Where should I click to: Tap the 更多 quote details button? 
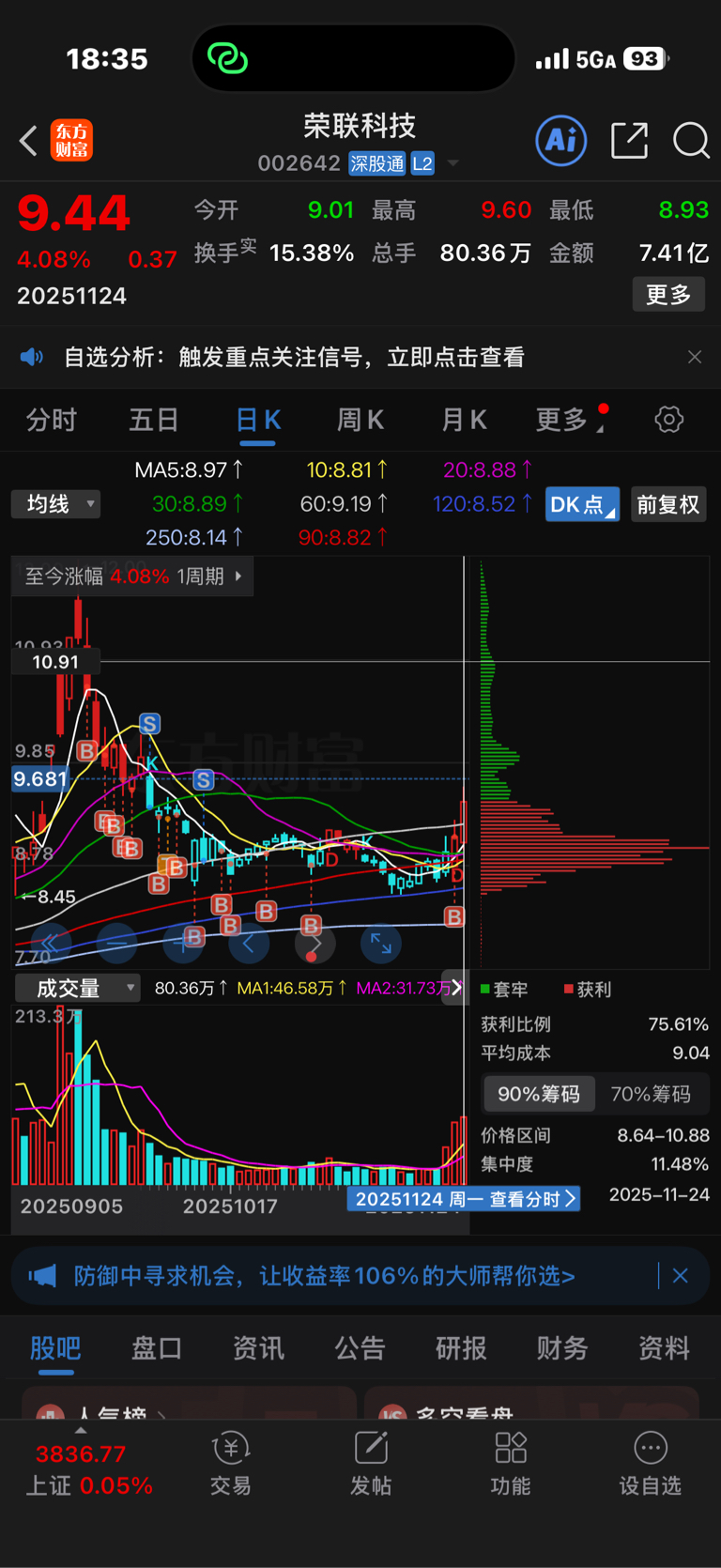668,295
